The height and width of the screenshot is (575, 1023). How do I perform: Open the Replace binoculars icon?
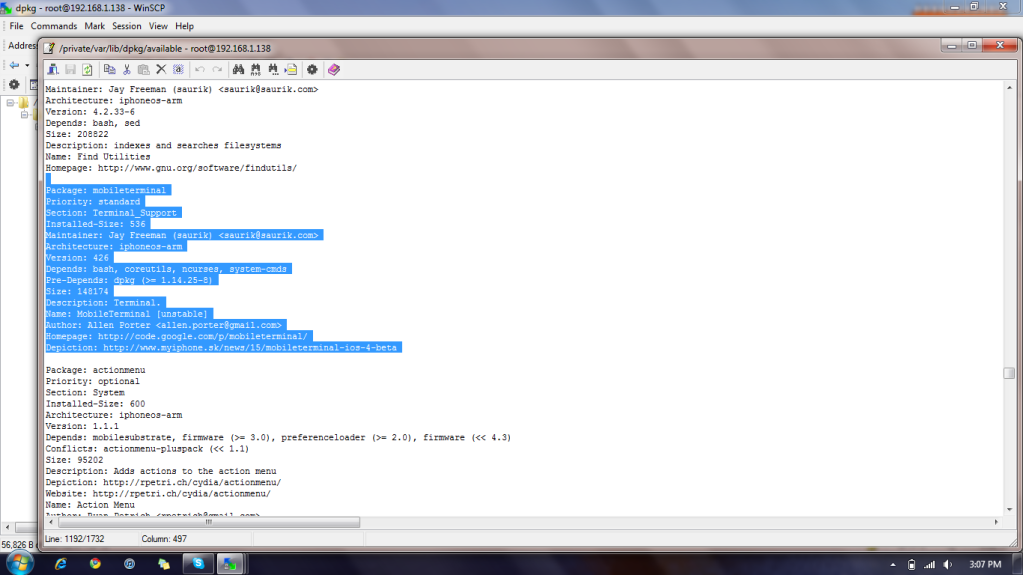coord(256,69)
